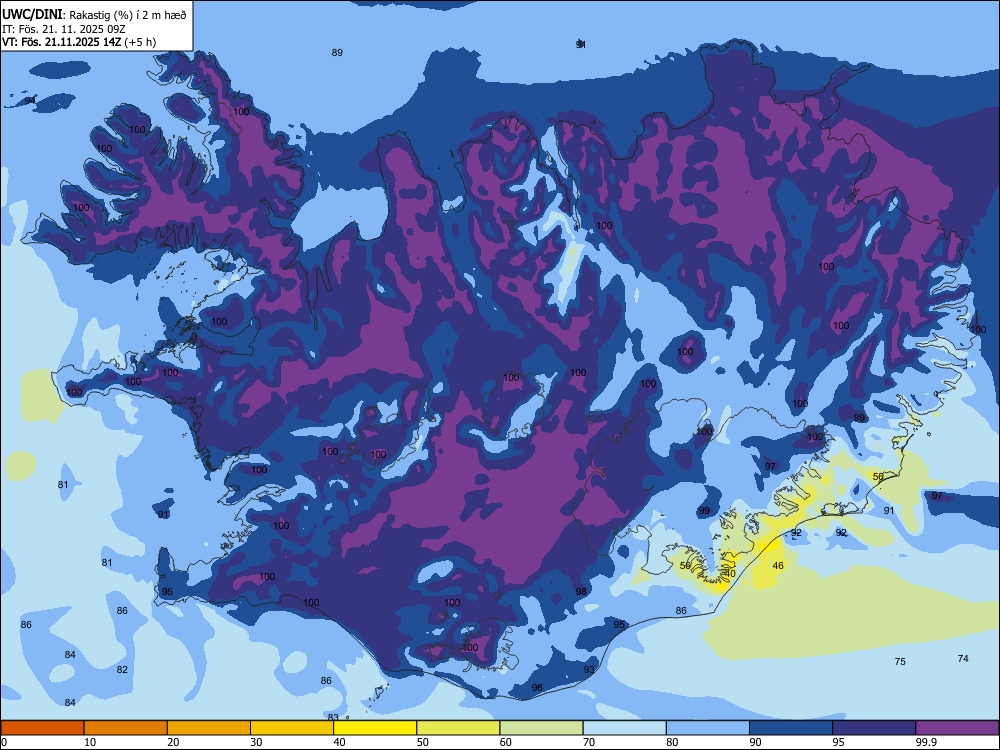Select the 93 value on the south coast

point(589,670)
